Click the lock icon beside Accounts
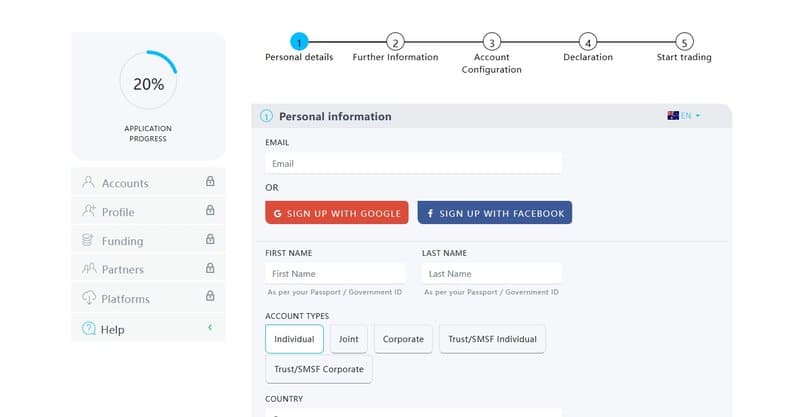The height and width of the screenshot is (417, 800). 210,182
